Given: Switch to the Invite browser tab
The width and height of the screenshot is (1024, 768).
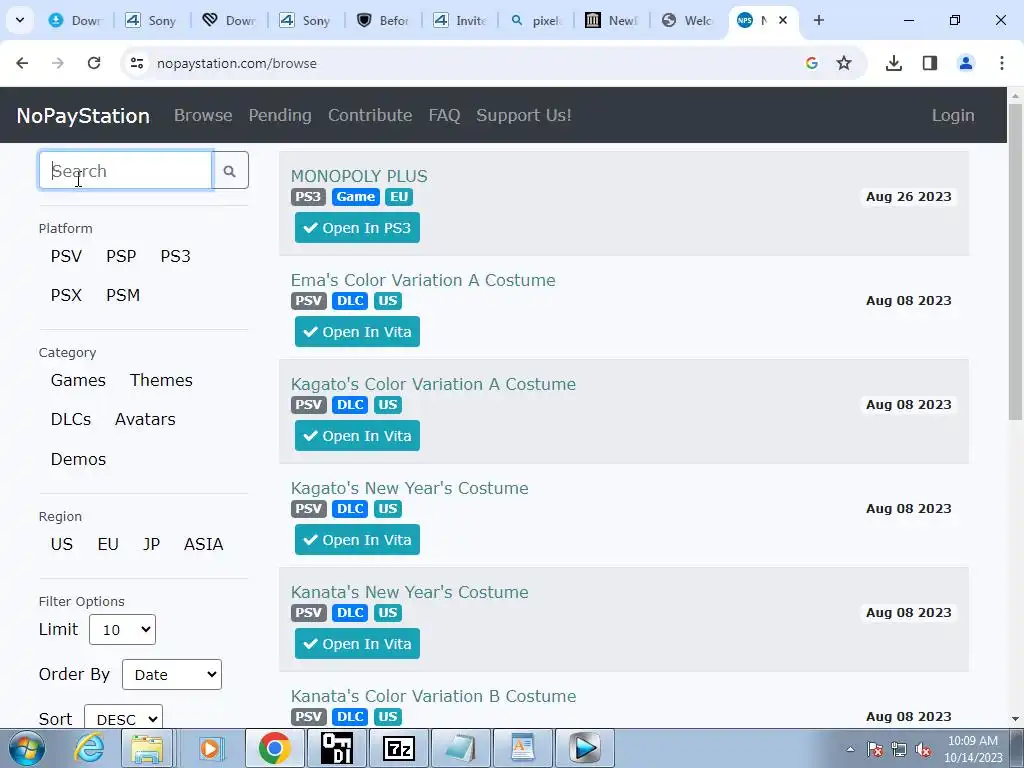Looking at the screenshot, I should pos(459,20).
